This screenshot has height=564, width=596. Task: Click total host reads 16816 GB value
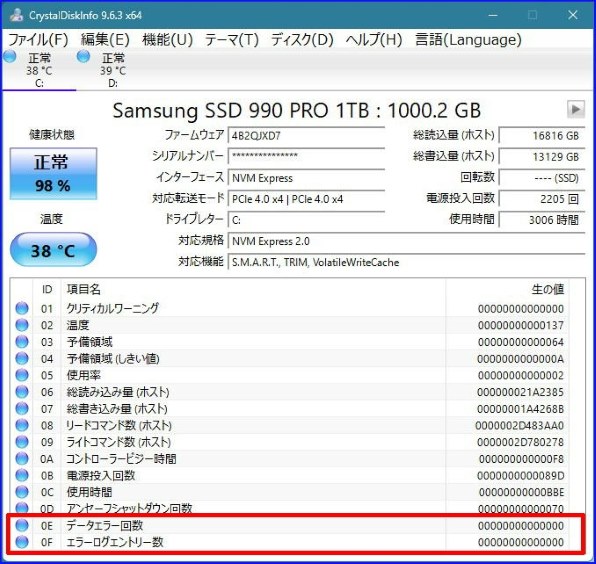pos(542,136)
